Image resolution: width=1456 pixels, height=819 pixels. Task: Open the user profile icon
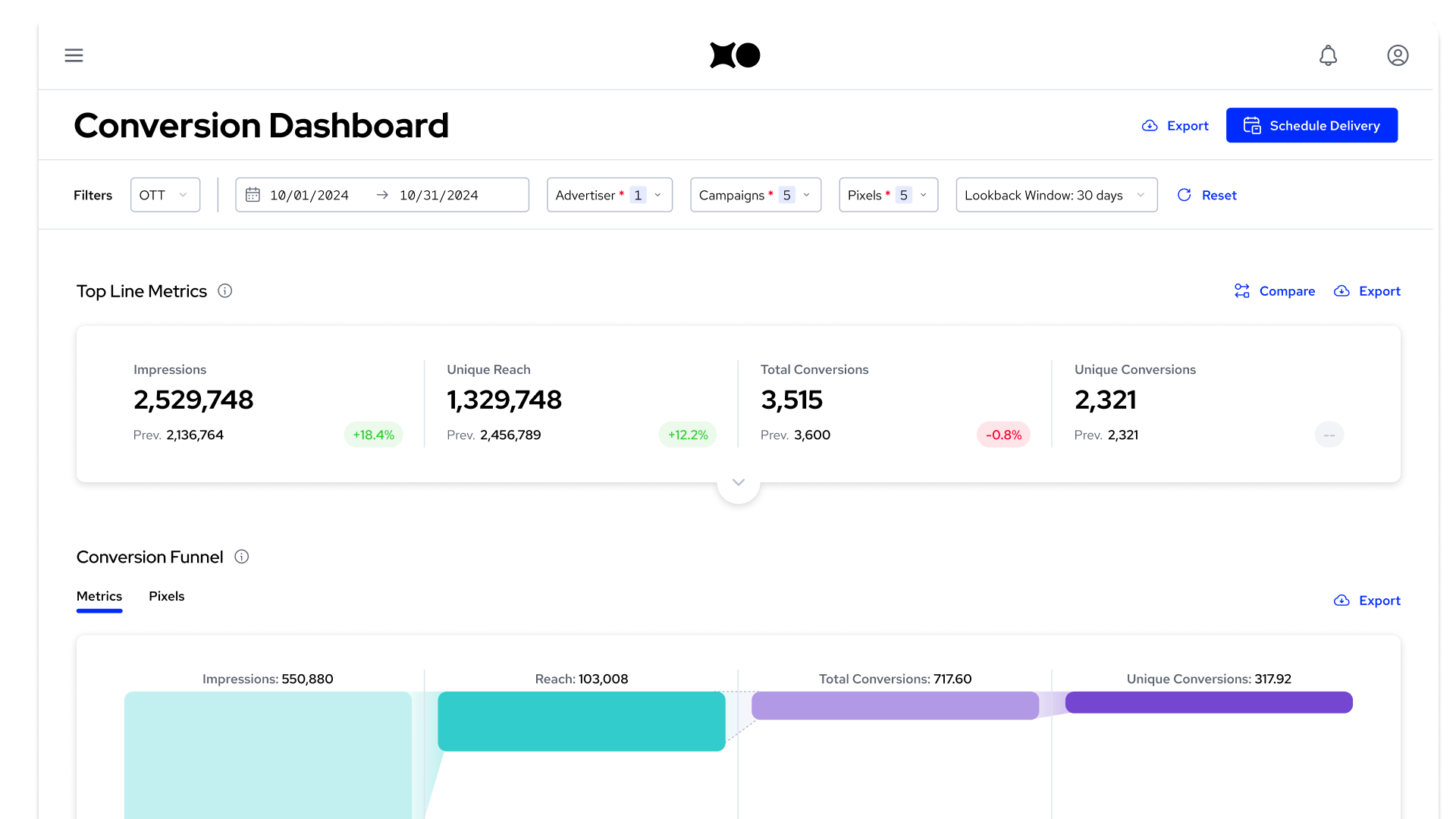pyautogui.click(x=1398, y=55)
